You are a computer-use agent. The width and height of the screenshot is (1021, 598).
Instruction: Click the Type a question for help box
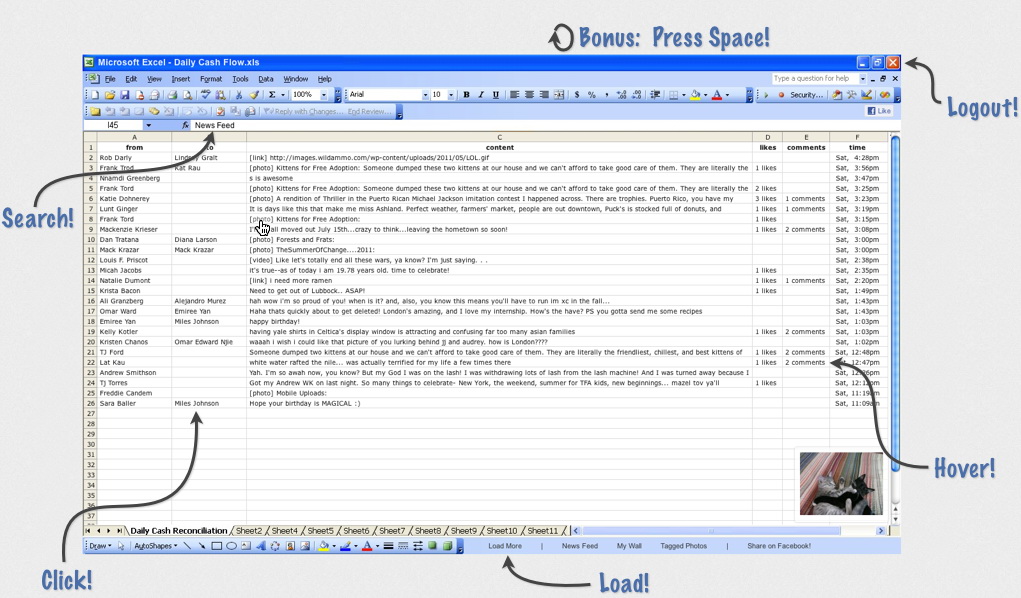(x=816, y=78)
